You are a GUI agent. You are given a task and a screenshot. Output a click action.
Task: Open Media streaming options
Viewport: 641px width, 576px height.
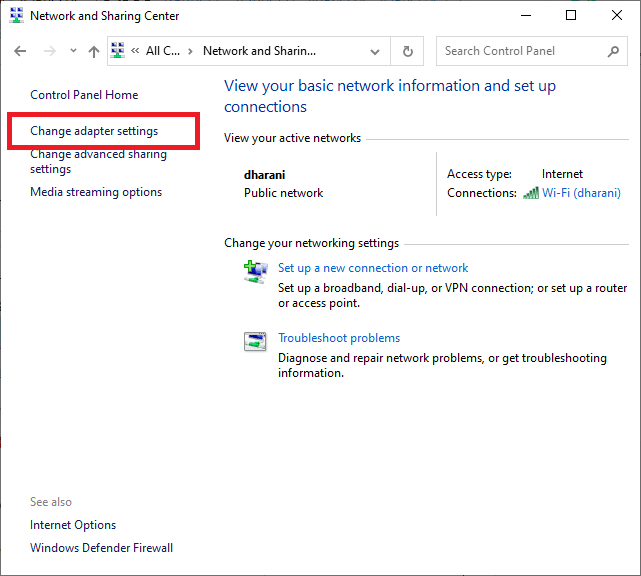point(96,192)
